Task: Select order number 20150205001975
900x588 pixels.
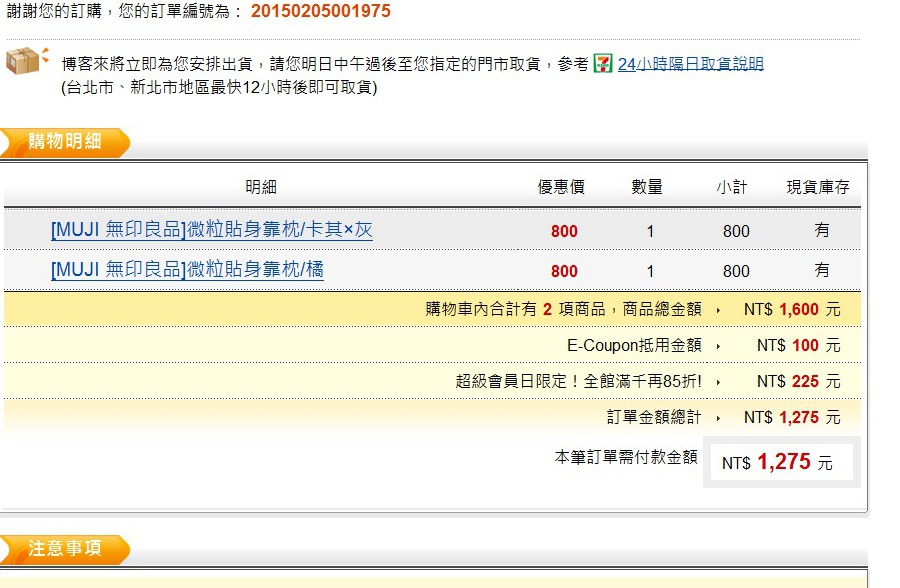Action: pos(320,11)
